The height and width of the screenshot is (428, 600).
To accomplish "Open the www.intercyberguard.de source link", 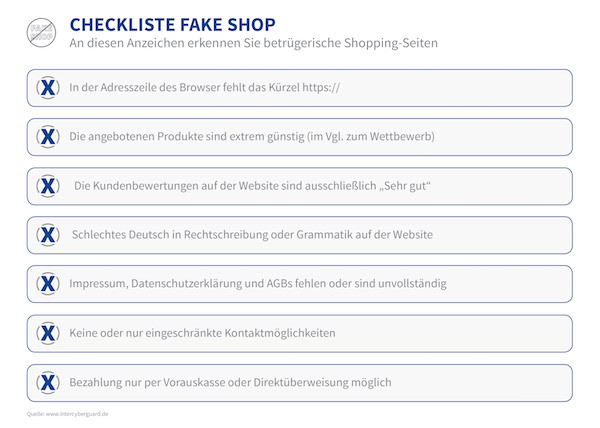I will point(77,414).
